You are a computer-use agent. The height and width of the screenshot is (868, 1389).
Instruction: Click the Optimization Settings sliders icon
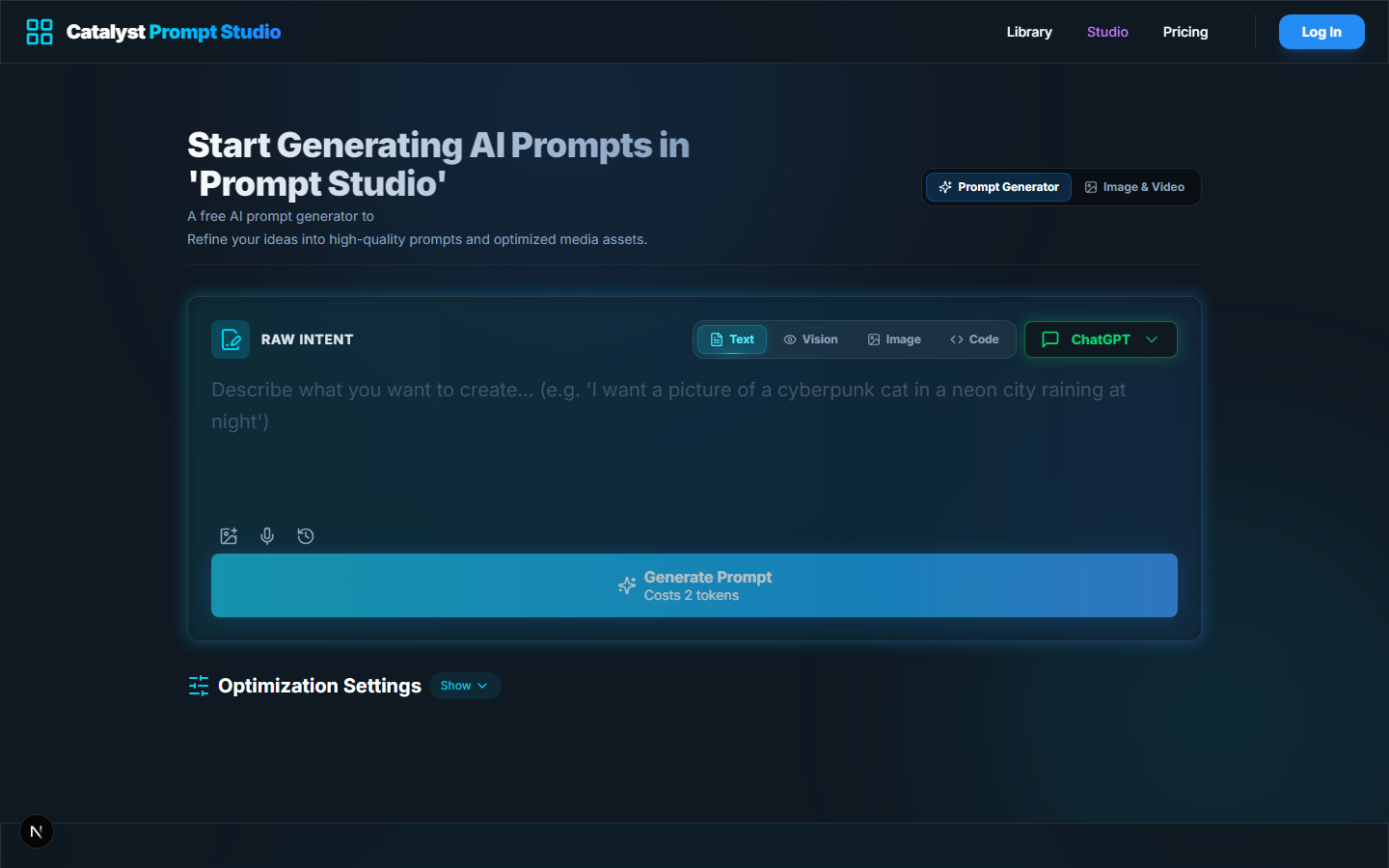click(199, 686)
